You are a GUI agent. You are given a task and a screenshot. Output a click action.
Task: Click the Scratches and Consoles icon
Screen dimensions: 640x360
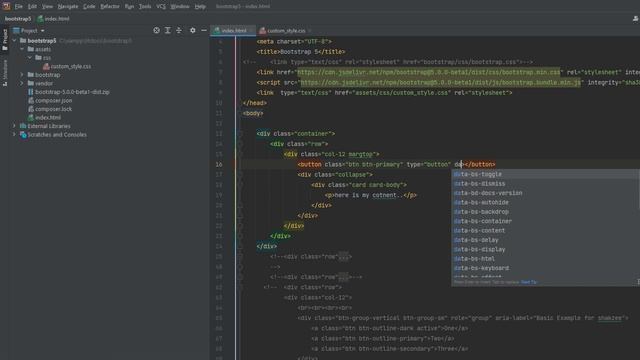pyautogui.click(x=23, y=135)
